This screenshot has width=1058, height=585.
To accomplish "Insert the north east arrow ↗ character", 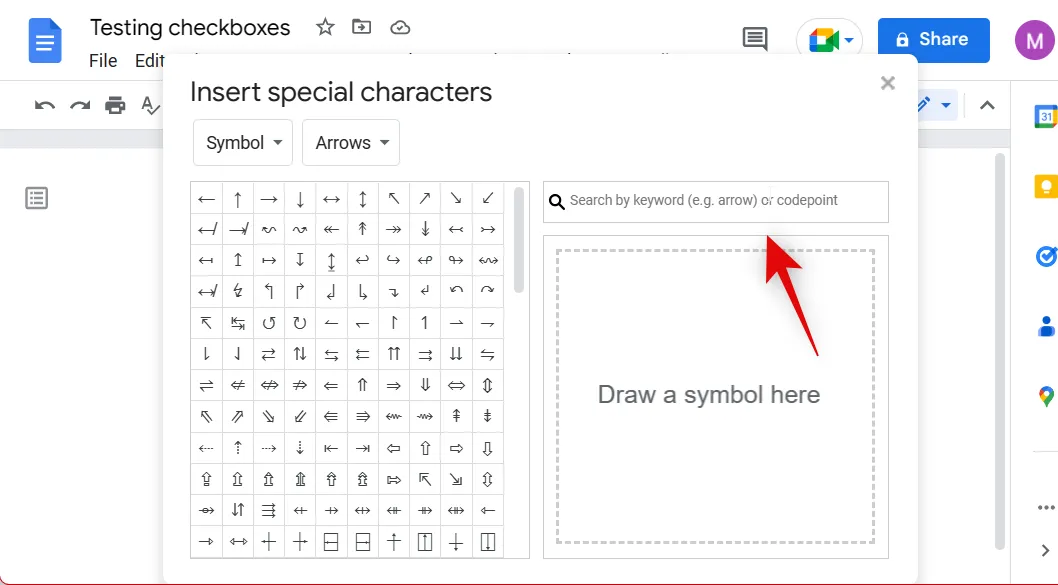I will (425, 198).
